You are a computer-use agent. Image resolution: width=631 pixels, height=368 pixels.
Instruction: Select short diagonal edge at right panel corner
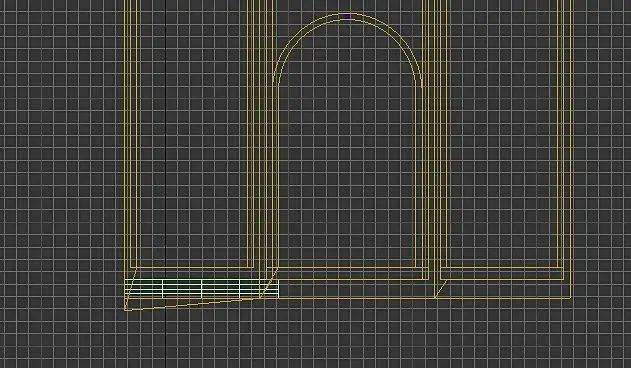[441, 288]
